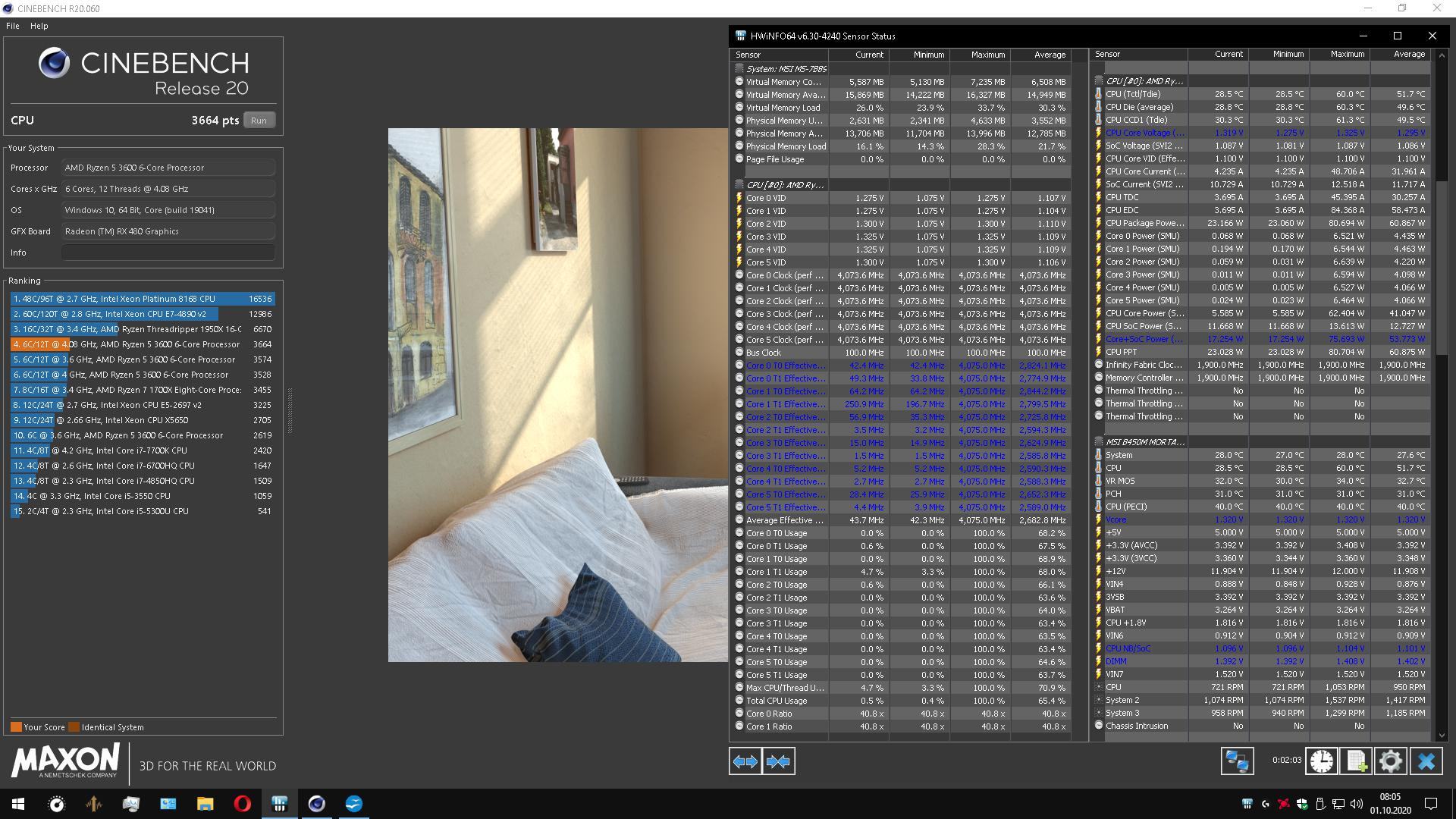The image size is (1456, 819).
Task: Run the CPU benchmark
Action: tap(259, 120)
